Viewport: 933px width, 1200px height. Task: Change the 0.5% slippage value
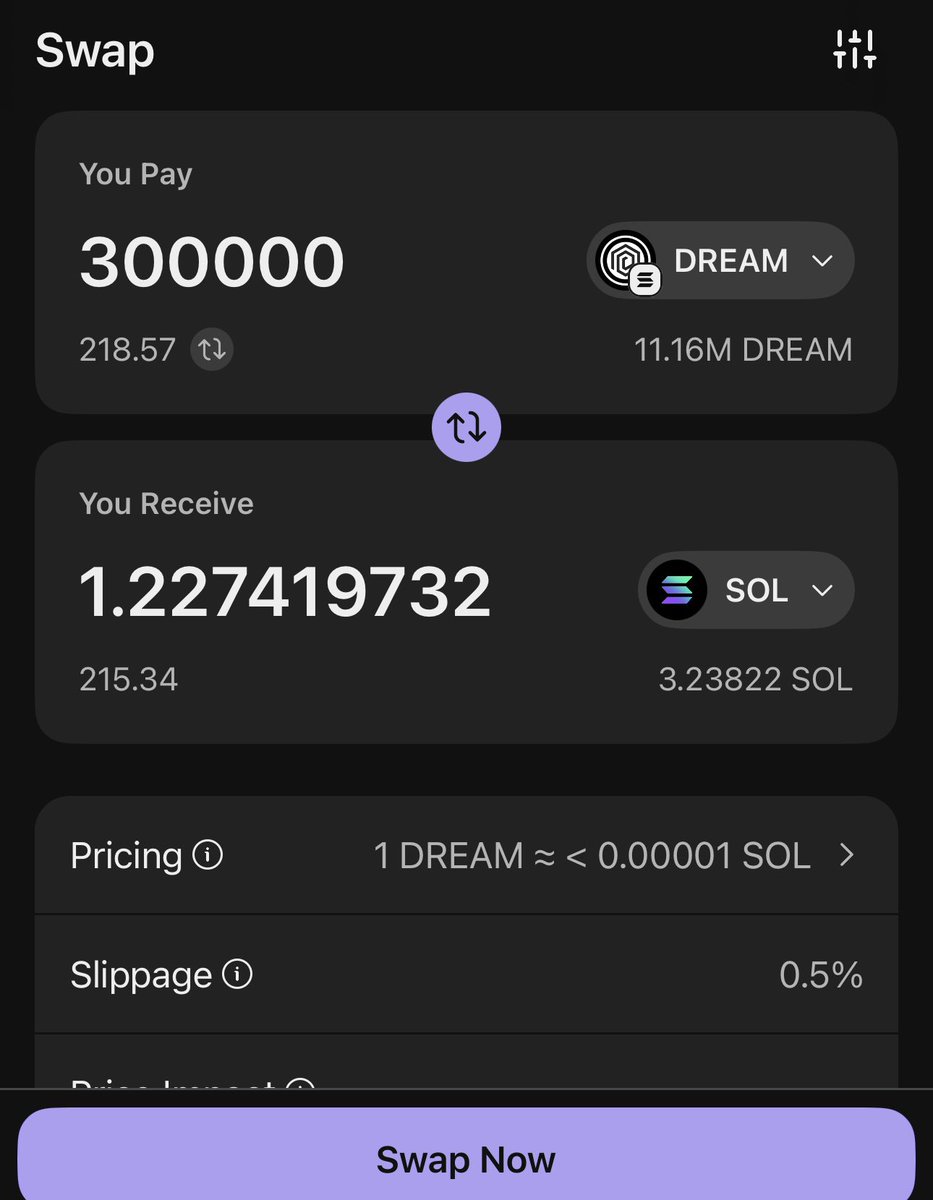tap(820, 975)
